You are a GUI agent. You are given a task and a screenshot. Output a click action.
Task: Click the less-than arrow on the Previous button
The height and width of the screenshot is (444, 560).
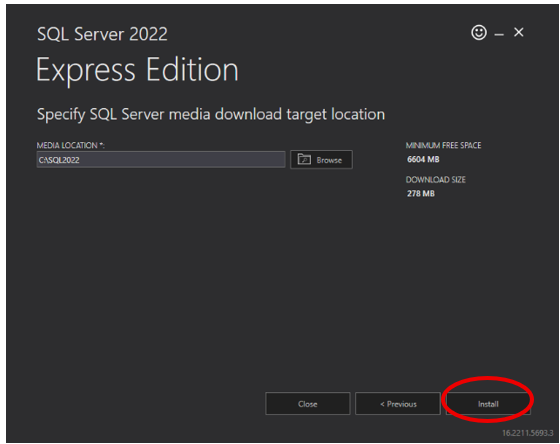(x=382, y=404)
